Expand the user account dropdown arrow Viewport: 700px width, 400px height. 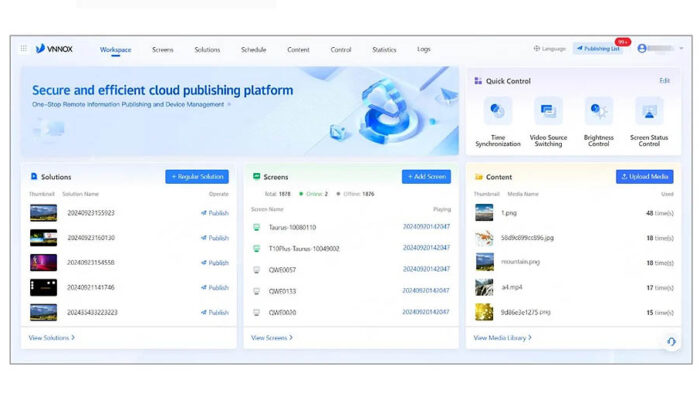[x=681, y=48]
